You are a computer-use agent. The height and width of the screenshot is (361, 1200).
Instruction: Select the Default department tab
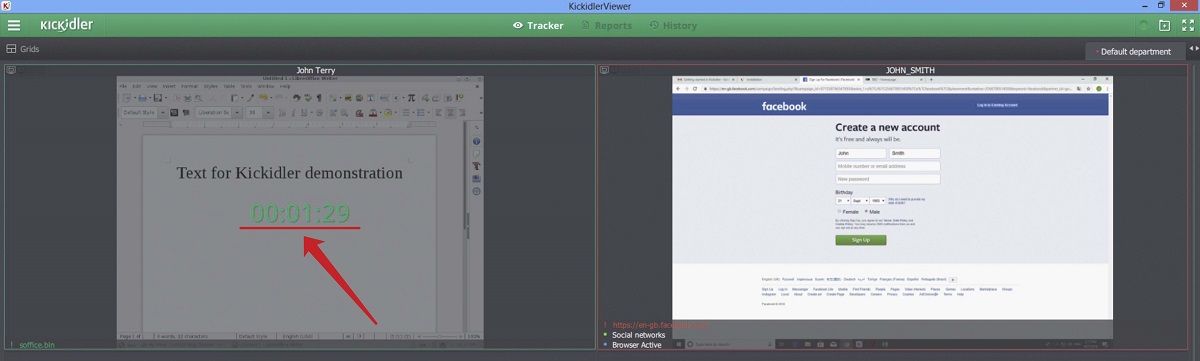(x=1137, y=51)
